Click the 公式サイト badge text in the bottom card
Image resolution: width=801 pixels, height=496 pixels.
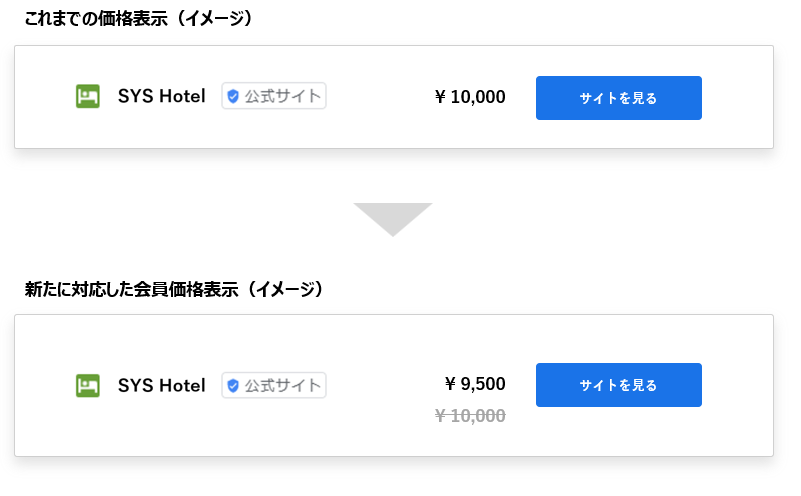(283, 385)
